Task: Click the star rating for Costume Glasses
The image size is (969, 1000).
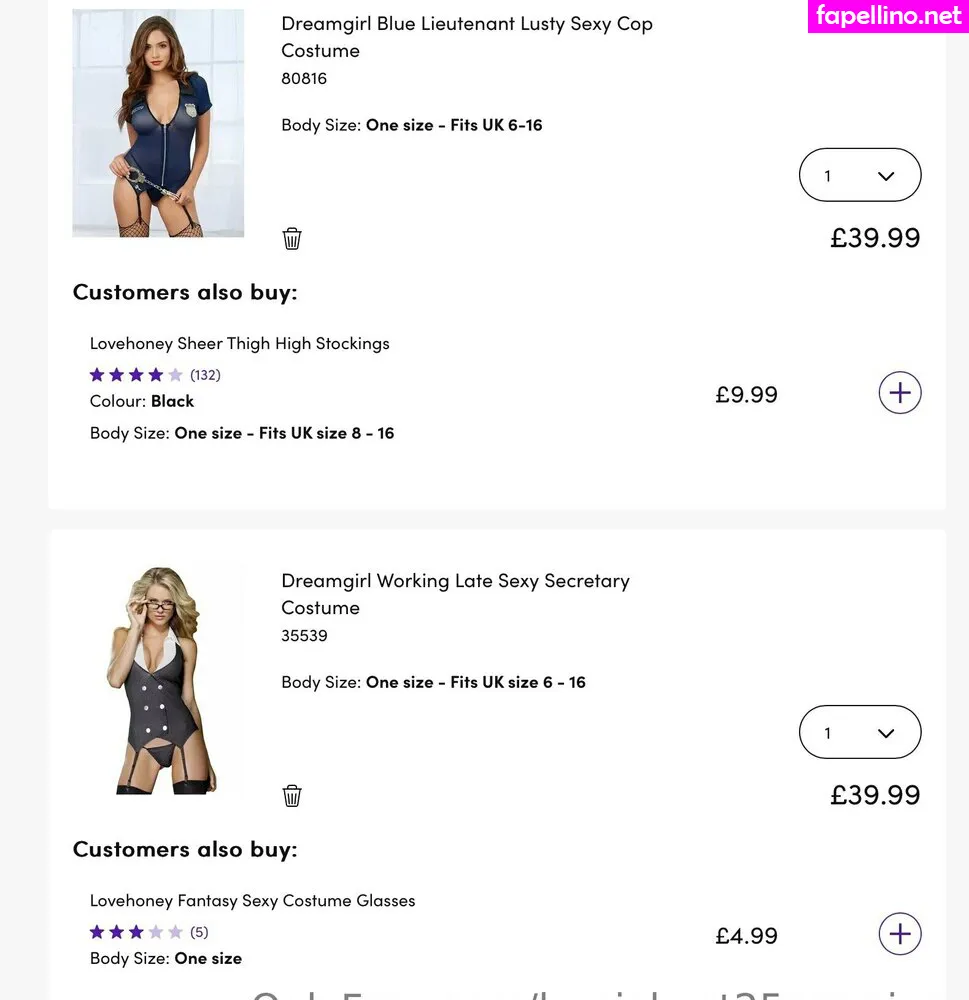Action: (x=136, y=932)
